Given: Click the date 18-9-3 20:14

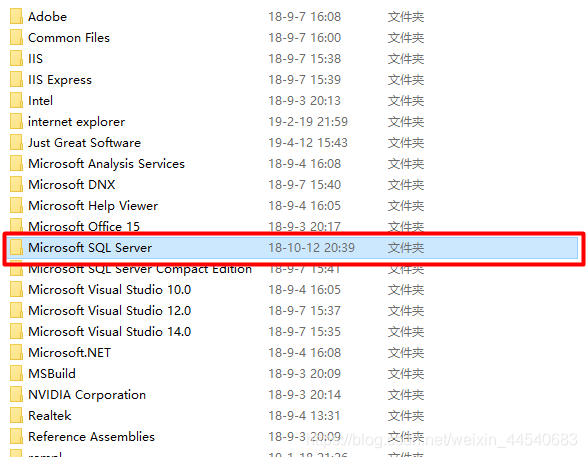Looking at the screenshot, I should click(304, 394).
